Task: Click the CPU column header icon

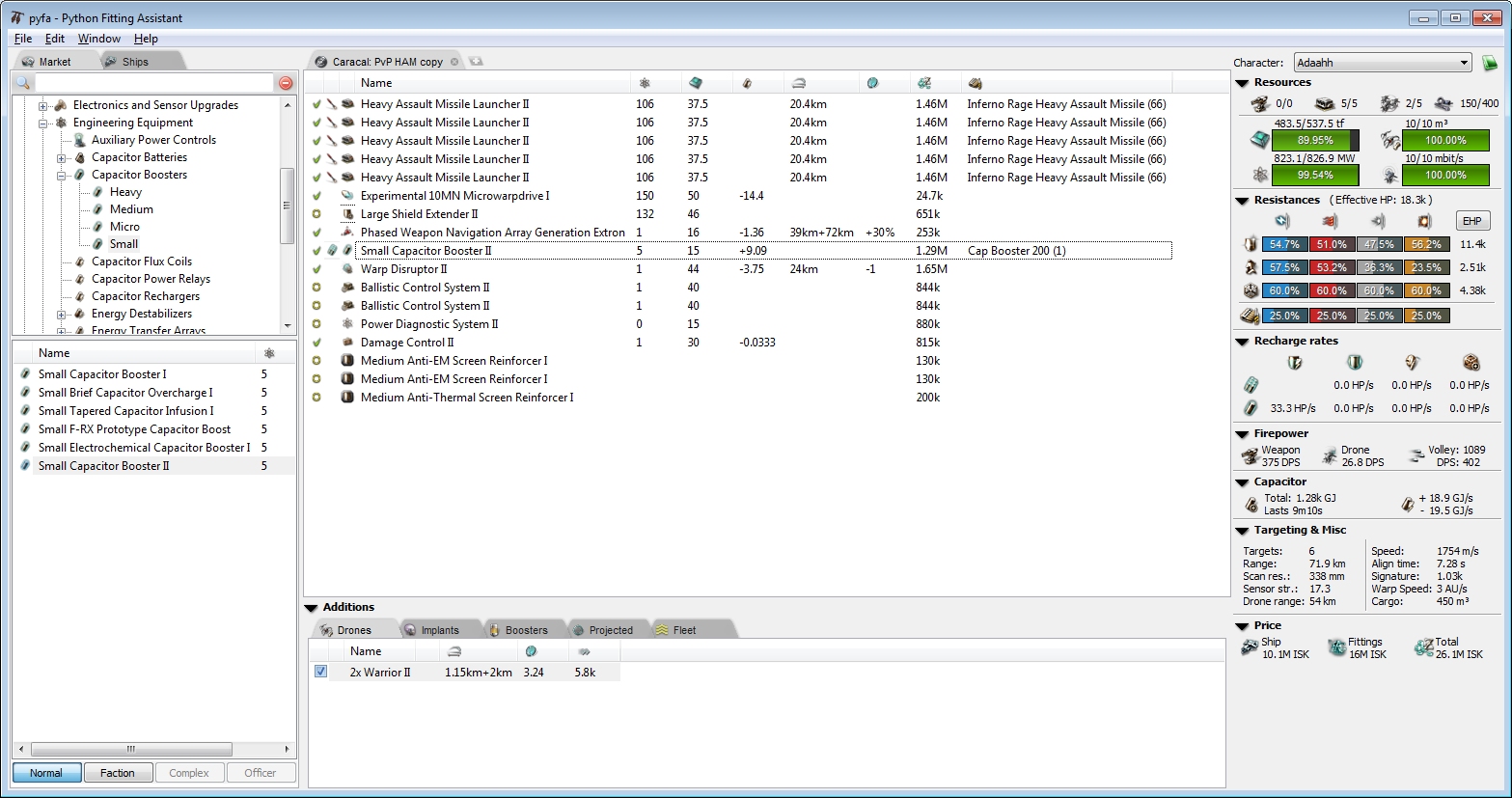Action: point(696,83)
